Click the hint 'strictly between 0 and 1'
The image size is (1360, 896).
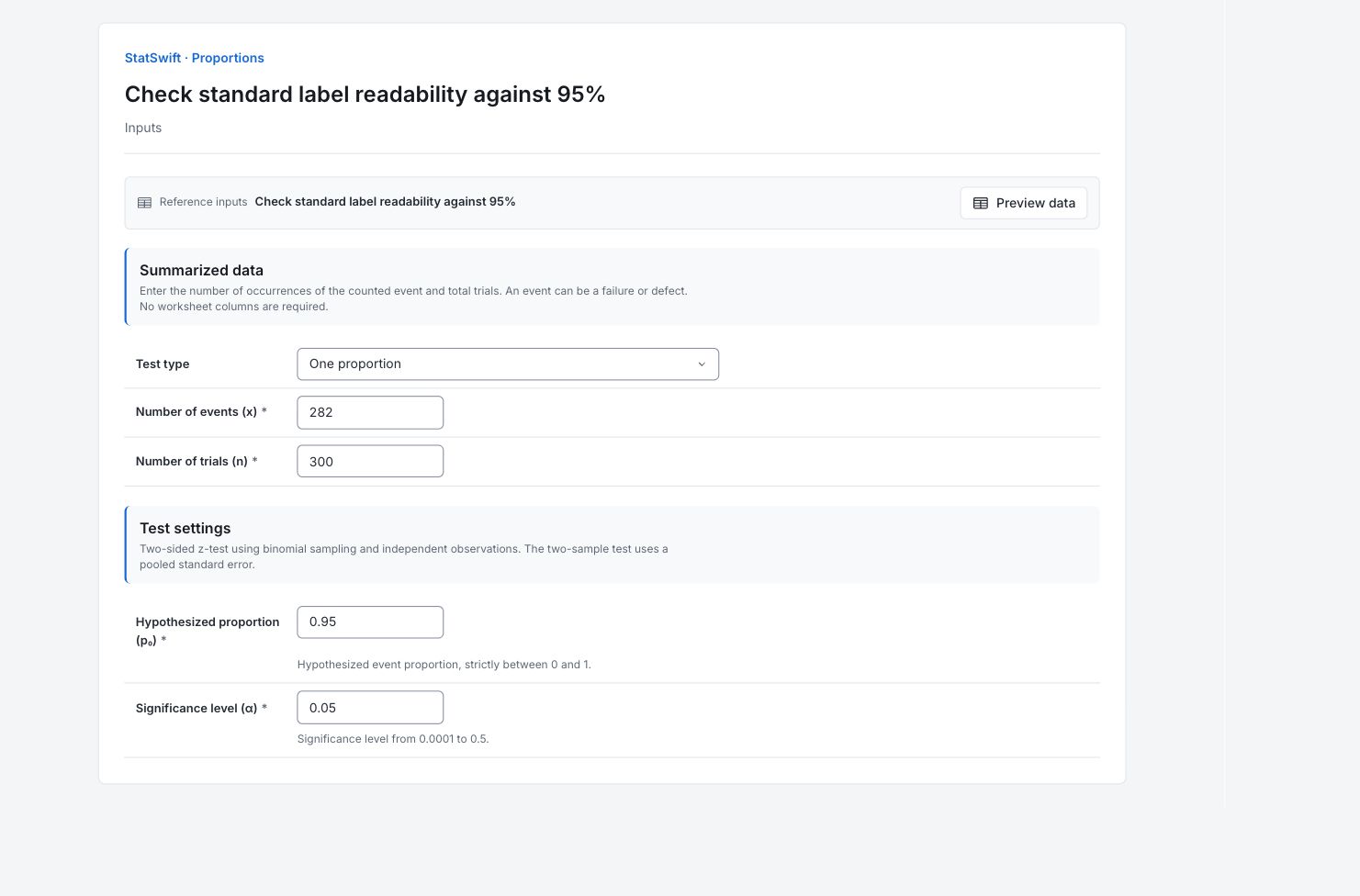point(444,665)
